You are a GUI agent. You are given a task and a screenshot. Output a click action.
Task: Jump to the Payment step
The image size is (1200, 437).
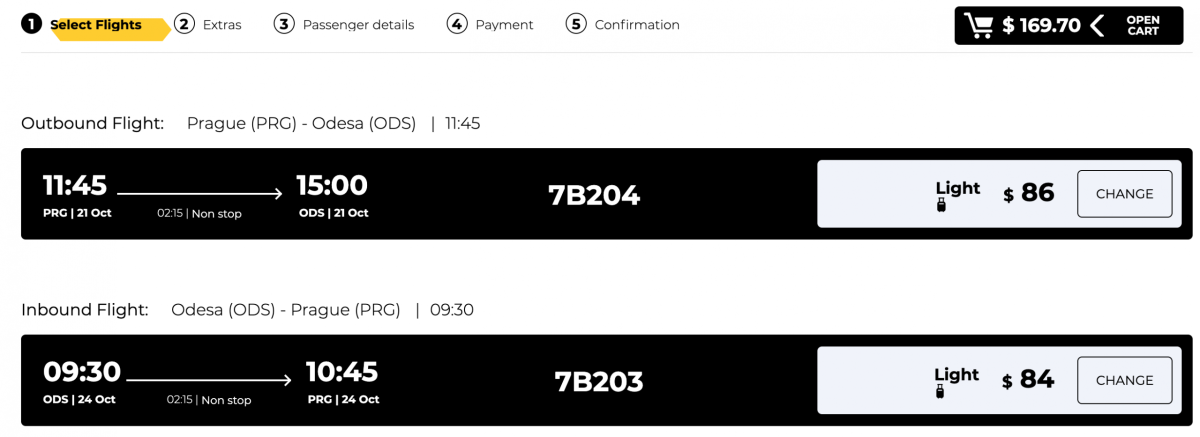point(504,25)
